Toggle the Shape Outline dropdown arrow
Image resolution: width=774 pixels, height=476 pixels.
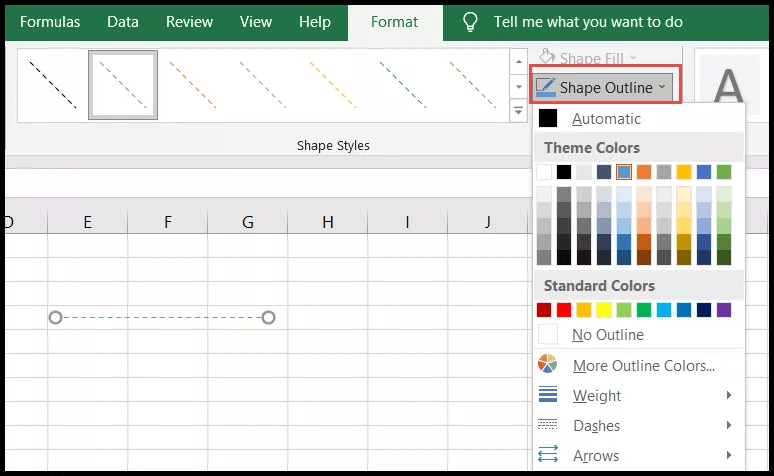point(662,87)
